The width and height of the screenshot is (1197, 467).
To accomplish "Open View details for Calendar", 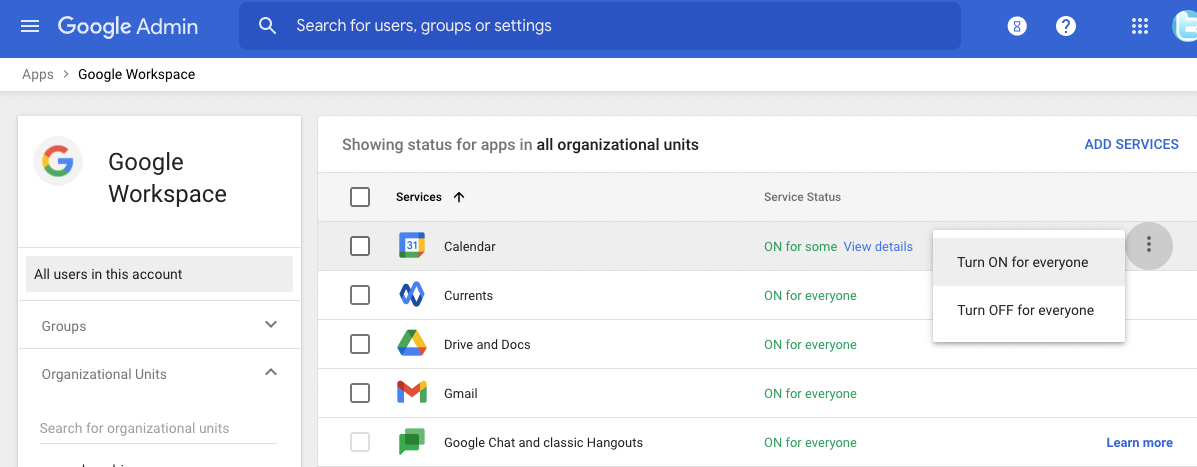I will tap(878, 246).
